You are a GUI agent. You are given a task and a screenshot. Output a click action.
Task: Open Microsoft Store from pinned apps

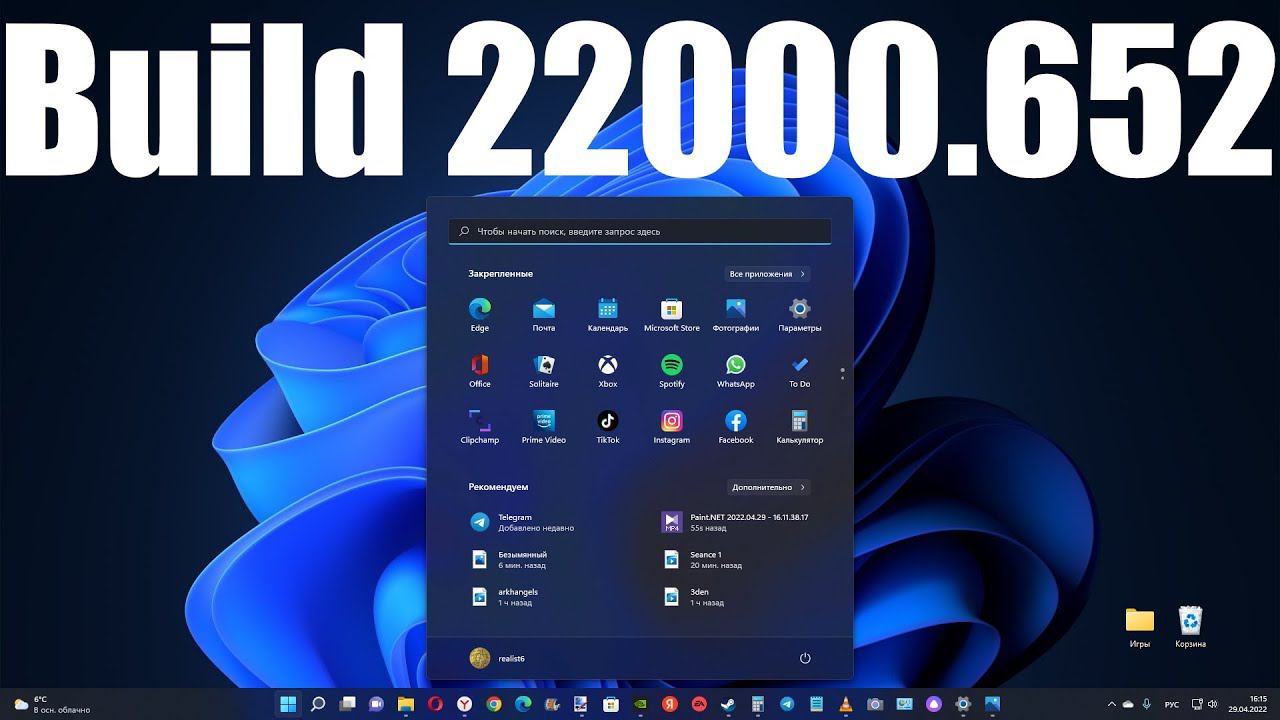click(672, 314)
